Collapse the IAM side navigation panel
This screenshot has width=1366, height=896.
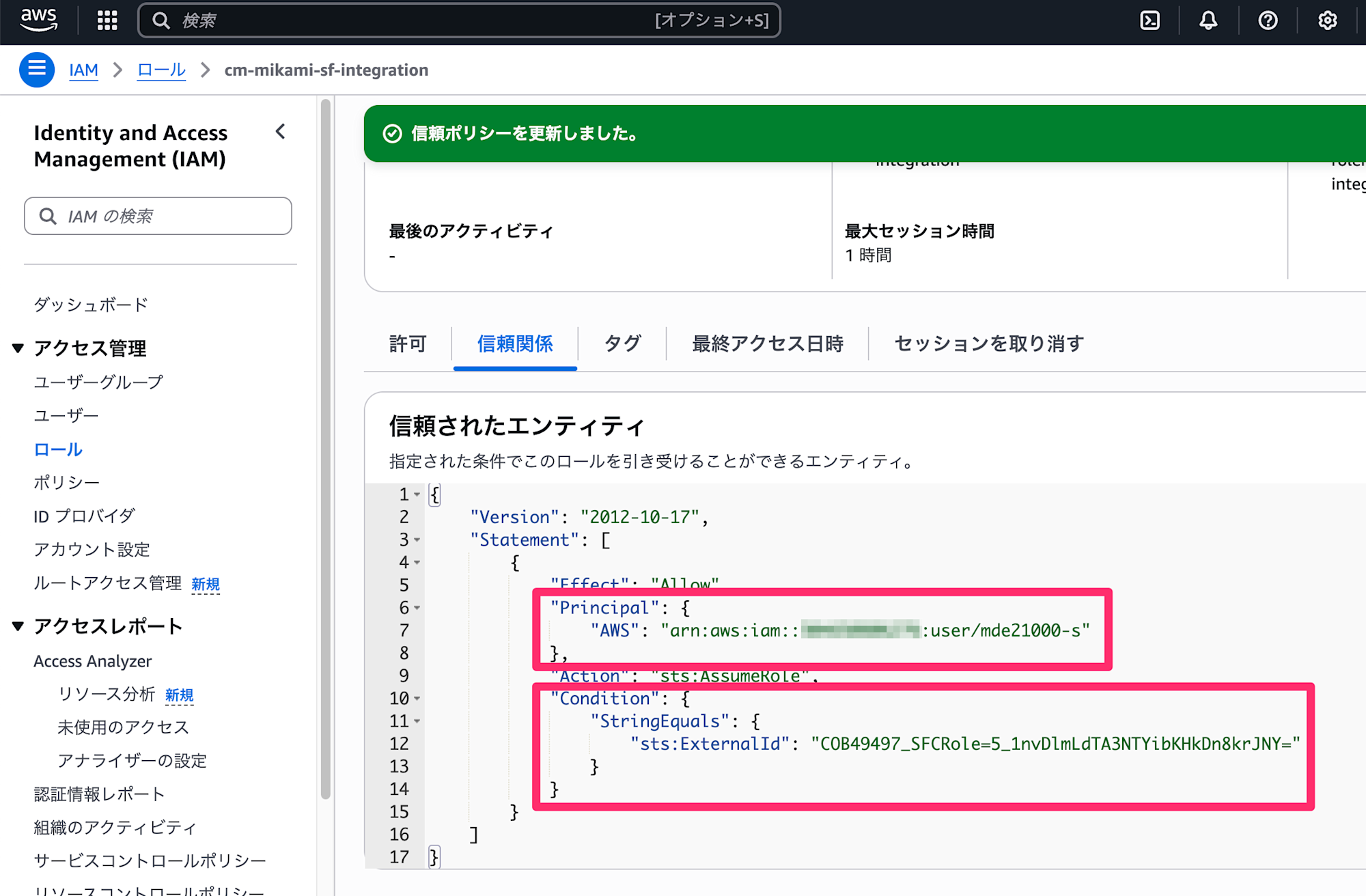click(281, 132)
